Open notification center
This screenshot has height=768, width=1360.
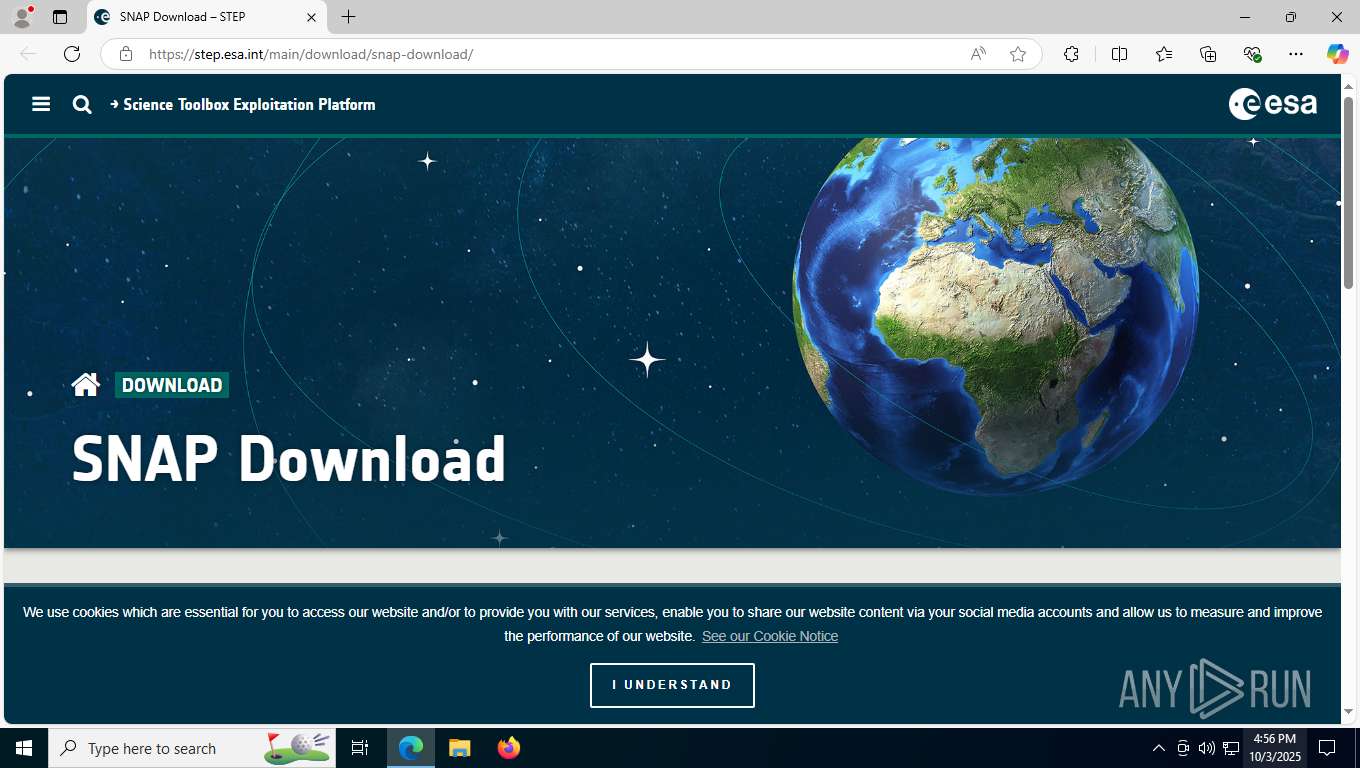tap(1327, 748)
